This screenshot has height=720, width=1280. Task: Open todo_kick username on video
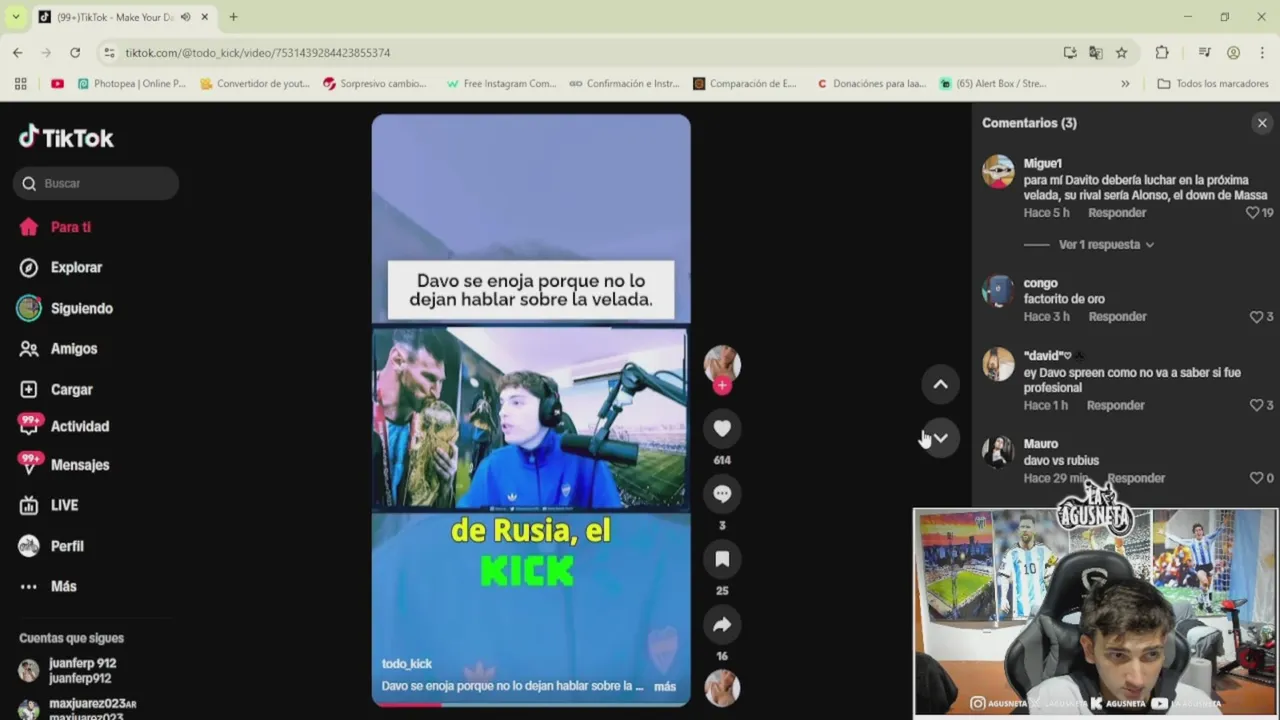406,664
